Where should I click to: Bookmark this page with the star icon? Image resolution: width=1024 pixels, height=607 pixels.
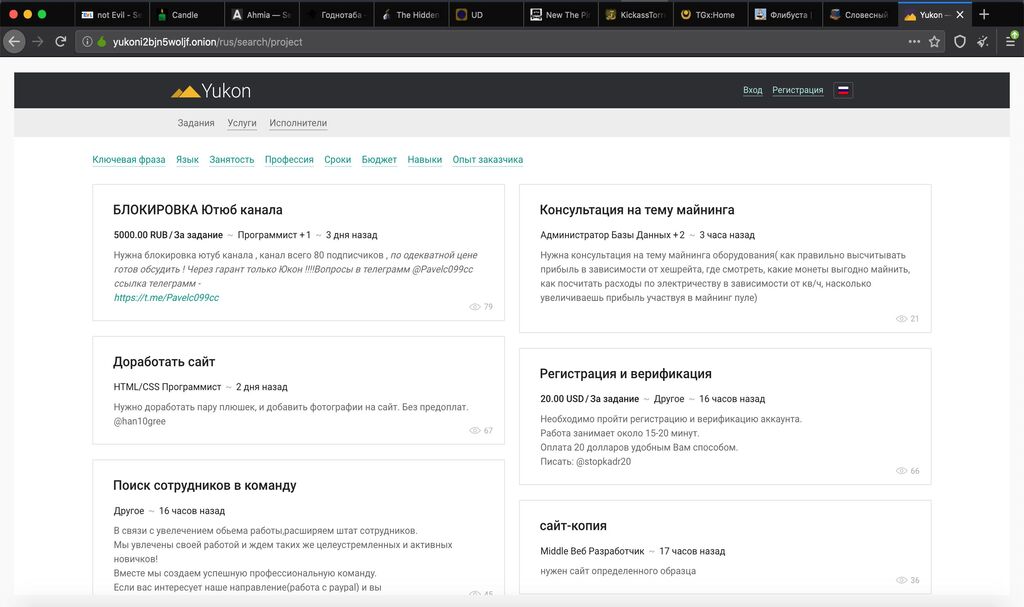click(x=934, y=42)
